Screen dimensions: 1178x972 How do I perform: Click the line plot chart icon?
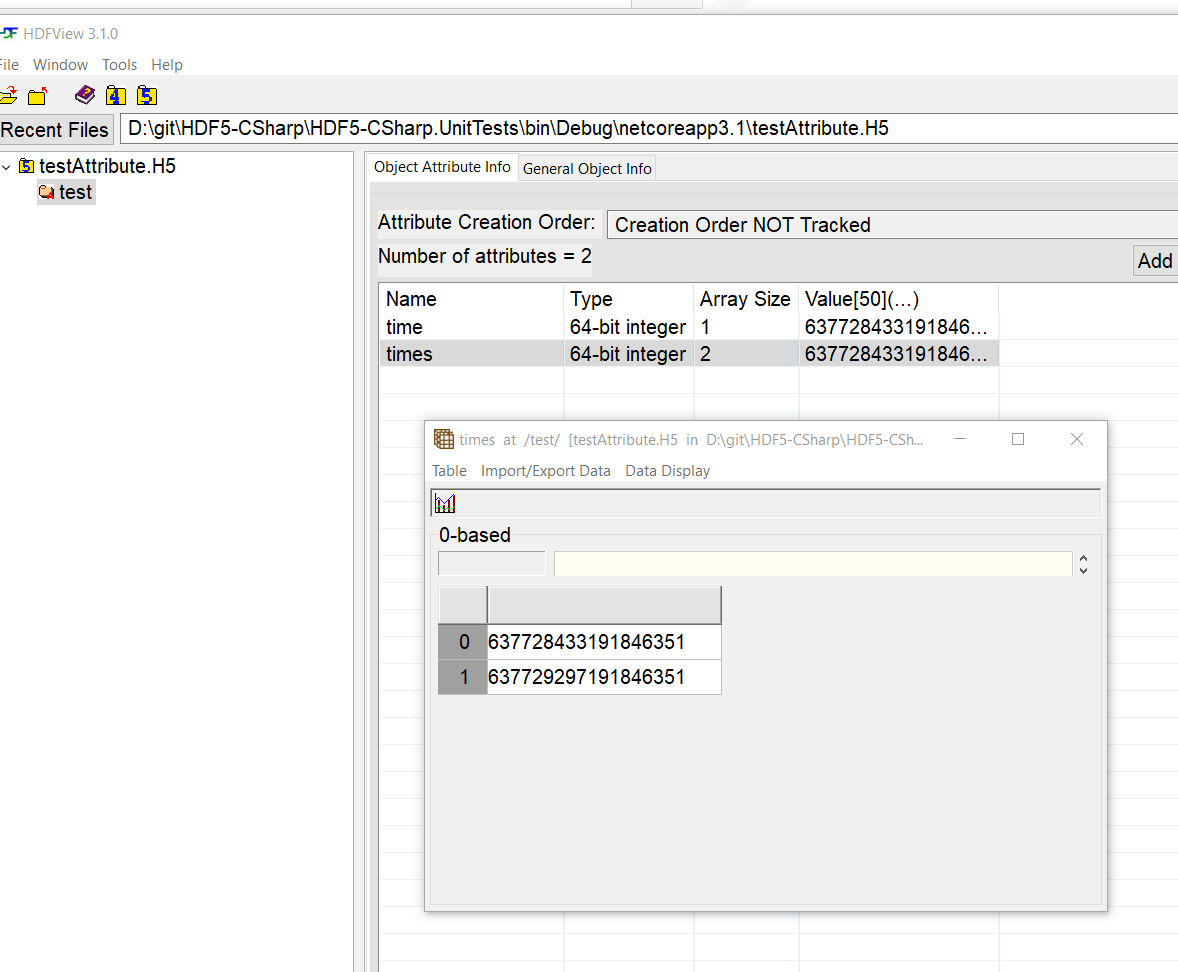click(445, 503)
